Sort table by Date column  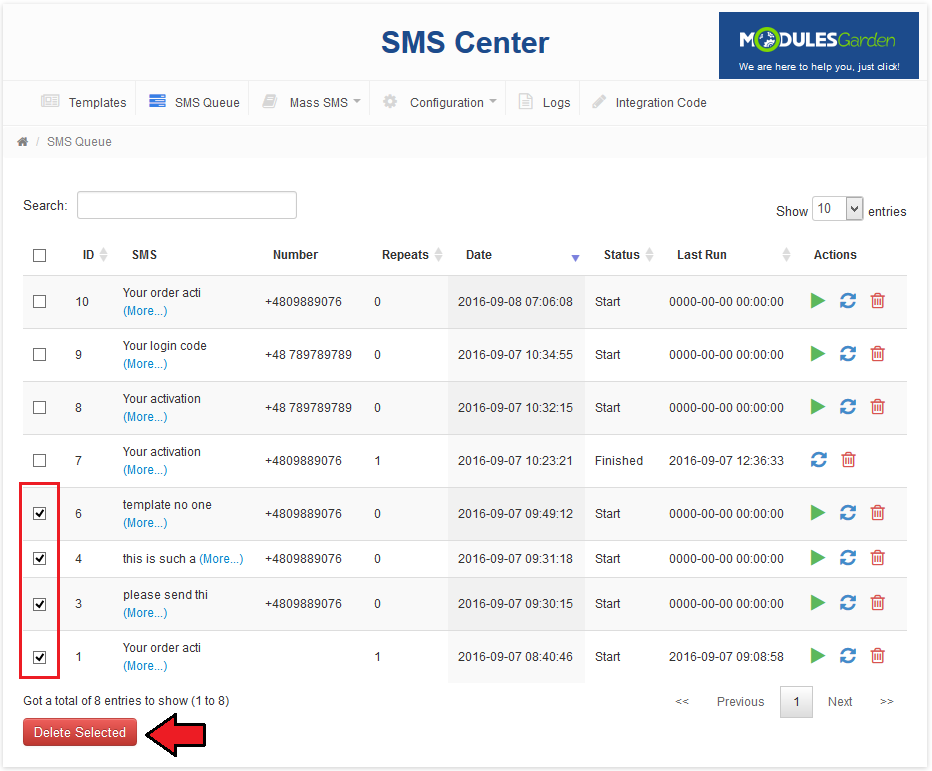[522, 254]
